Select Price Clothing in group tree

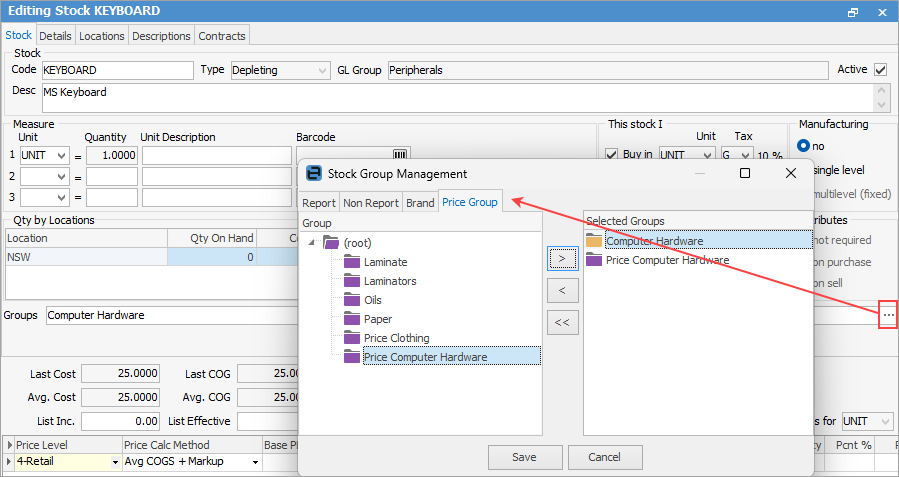point(396,338)
